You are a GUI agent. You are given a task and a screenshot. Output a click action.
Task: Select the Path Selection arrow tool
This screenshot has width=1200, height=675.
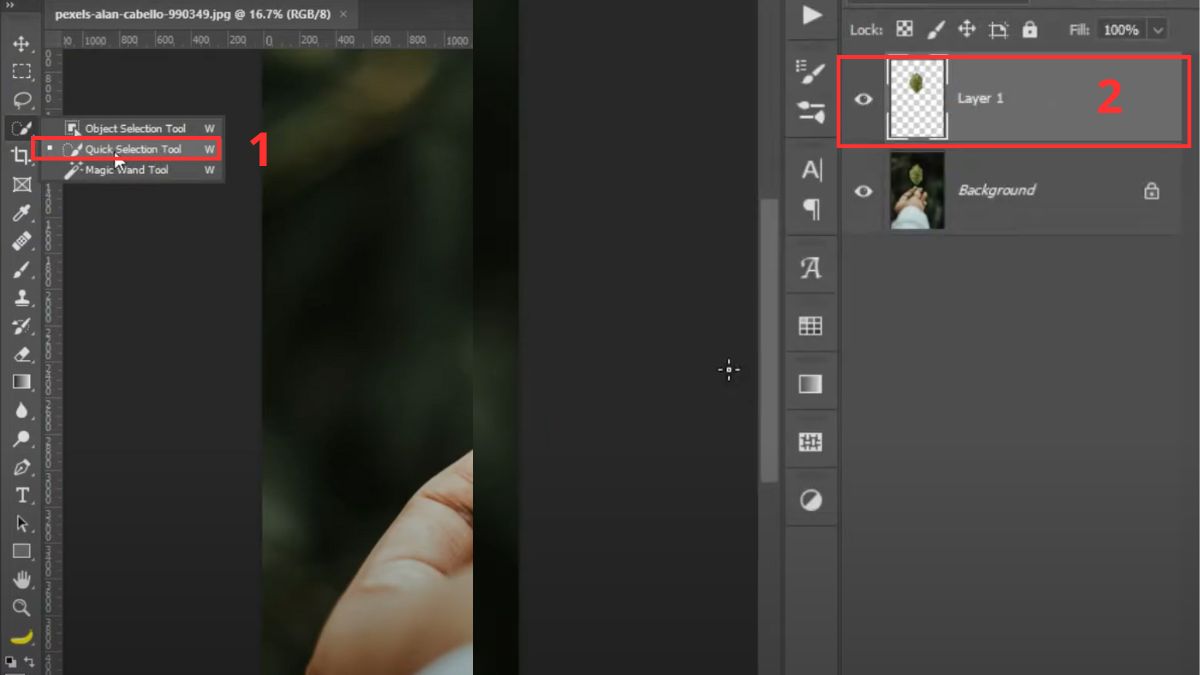click(21, 523)
